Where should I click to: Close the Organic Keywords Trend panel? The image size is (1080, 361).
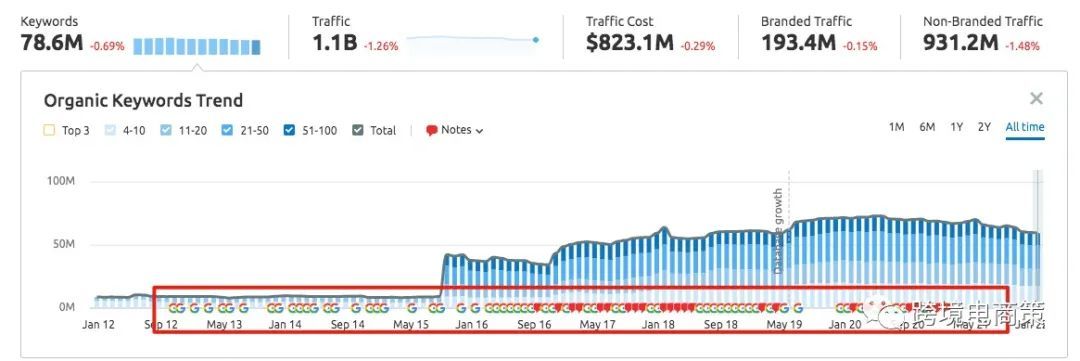point(1036,99)
